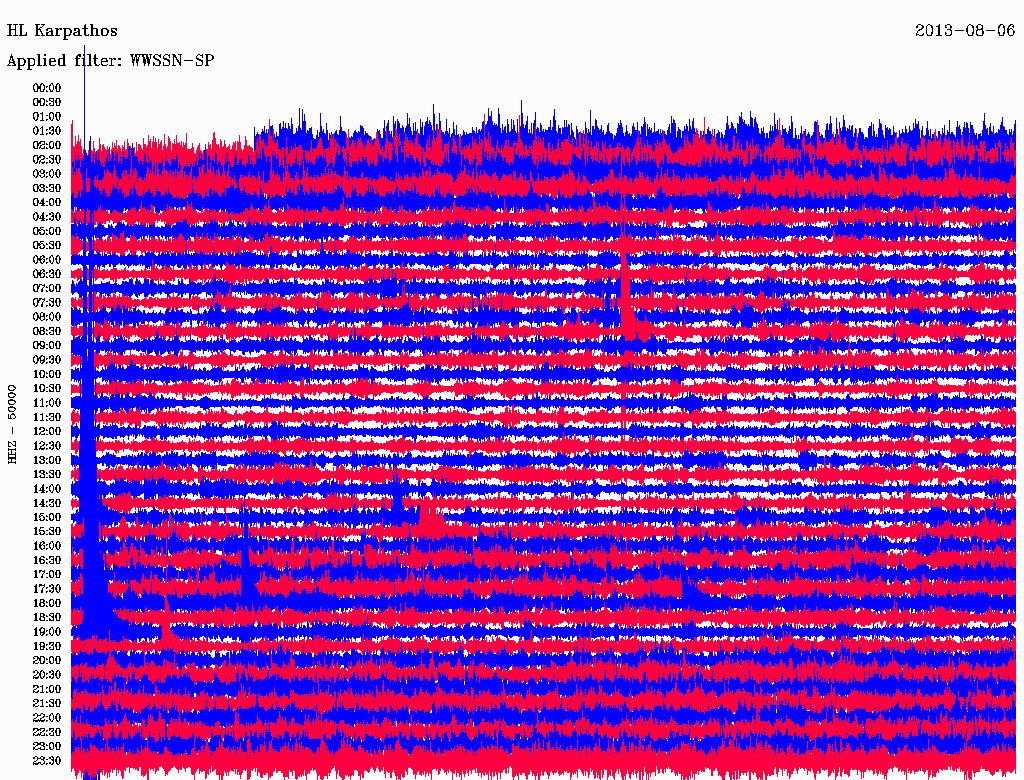This screenshot has height=780, width=1024.
Task: Click the 13:00 time label
Action: 47,461
